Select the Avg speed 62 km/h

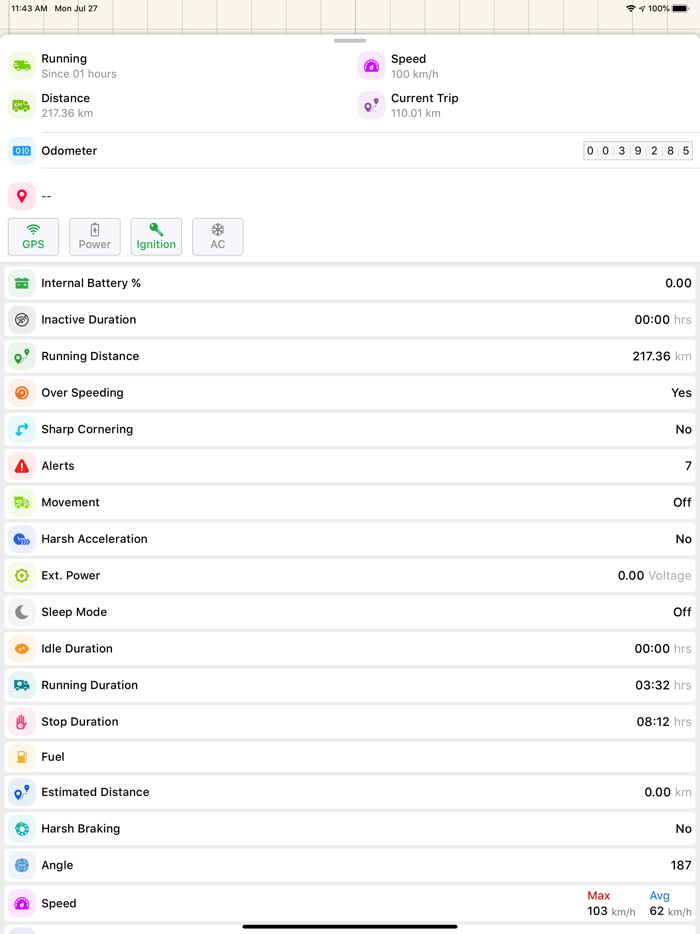(670, 911)
